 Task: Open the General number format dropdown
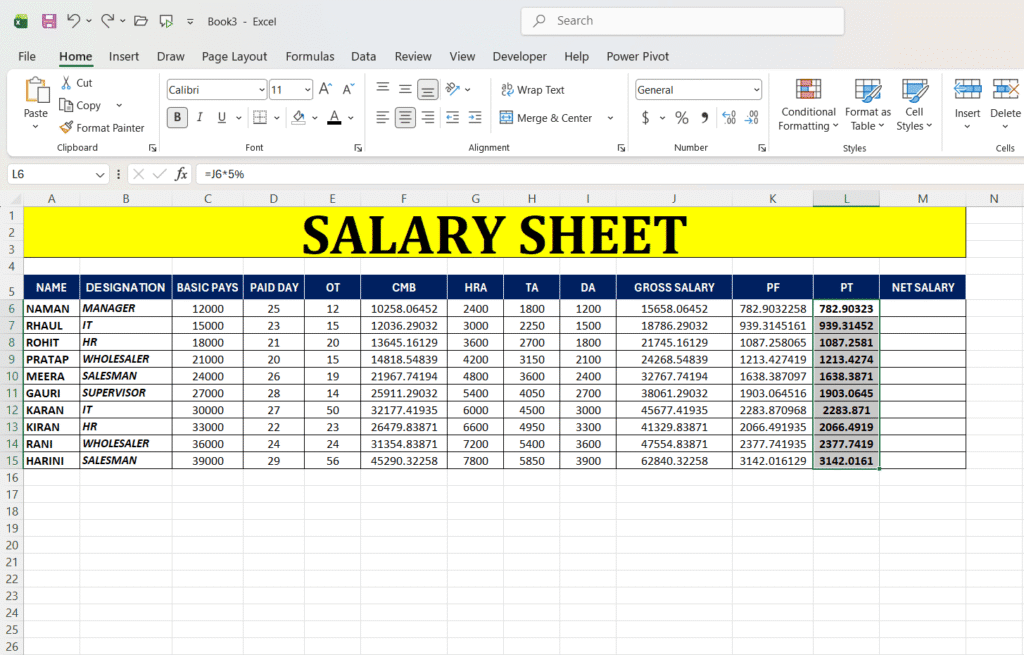tap(756, 89)
